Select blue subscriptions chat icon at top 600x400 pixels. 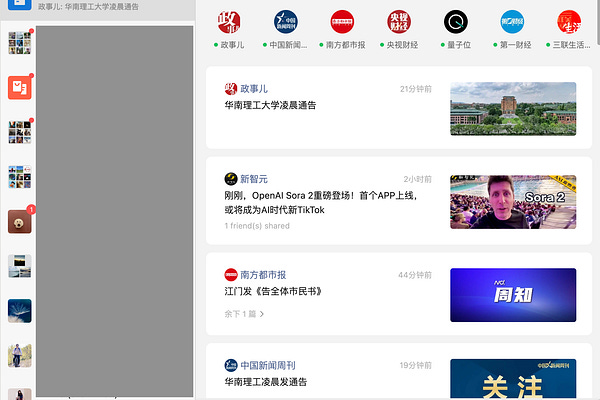20,5
